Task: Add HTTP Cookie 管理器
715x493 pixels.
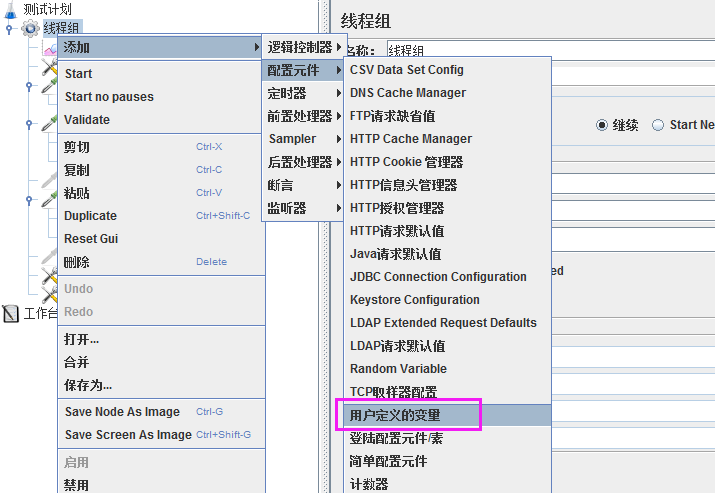Action: pos(447,162)
